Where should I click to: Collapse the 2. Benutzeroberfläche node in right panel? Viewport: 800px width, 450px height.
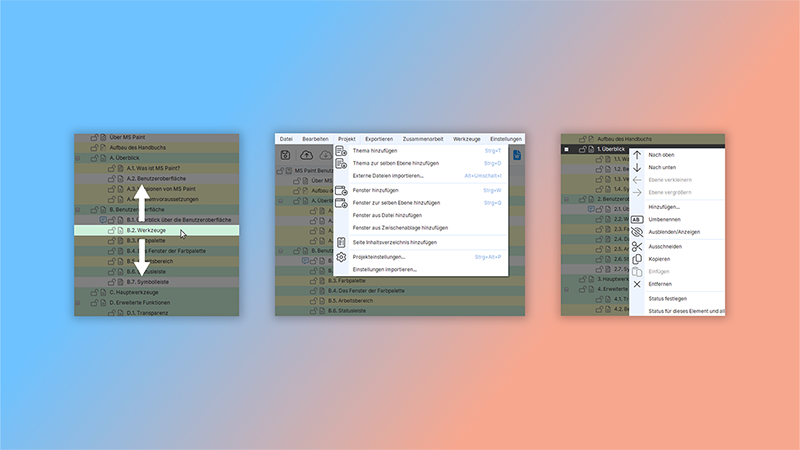click(565, 198)
